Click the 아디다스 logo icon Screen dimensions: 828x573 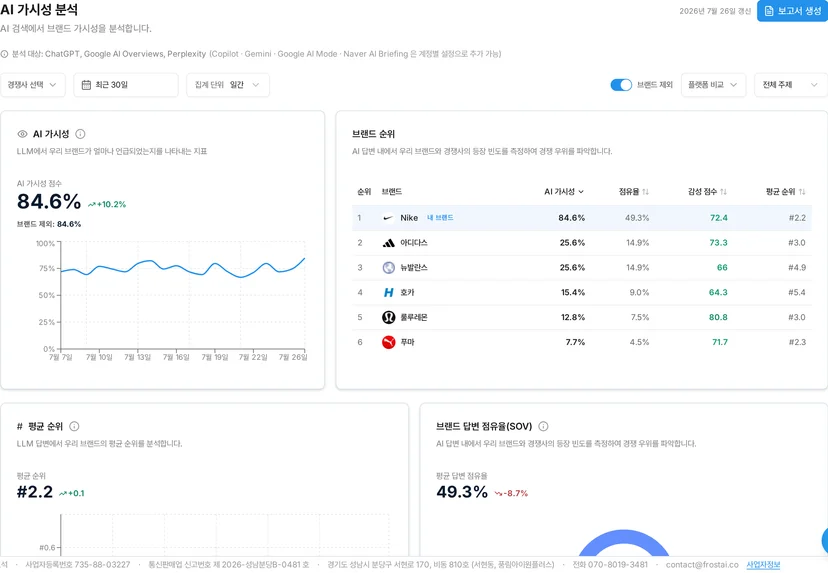388,243
